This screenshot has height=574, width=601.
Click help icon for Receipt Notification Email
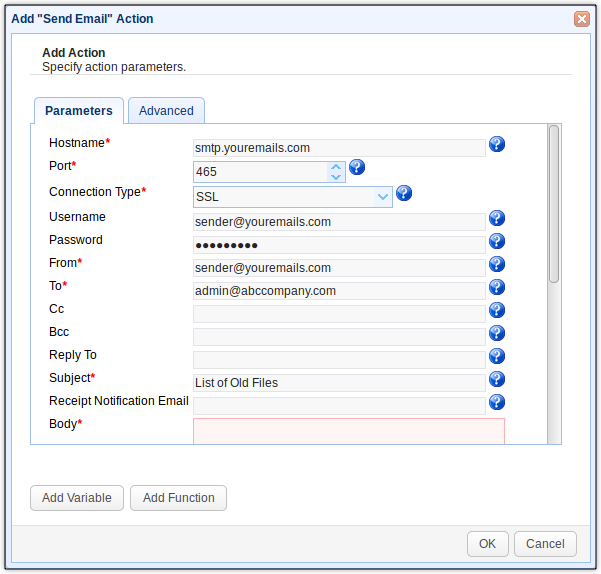497,403
